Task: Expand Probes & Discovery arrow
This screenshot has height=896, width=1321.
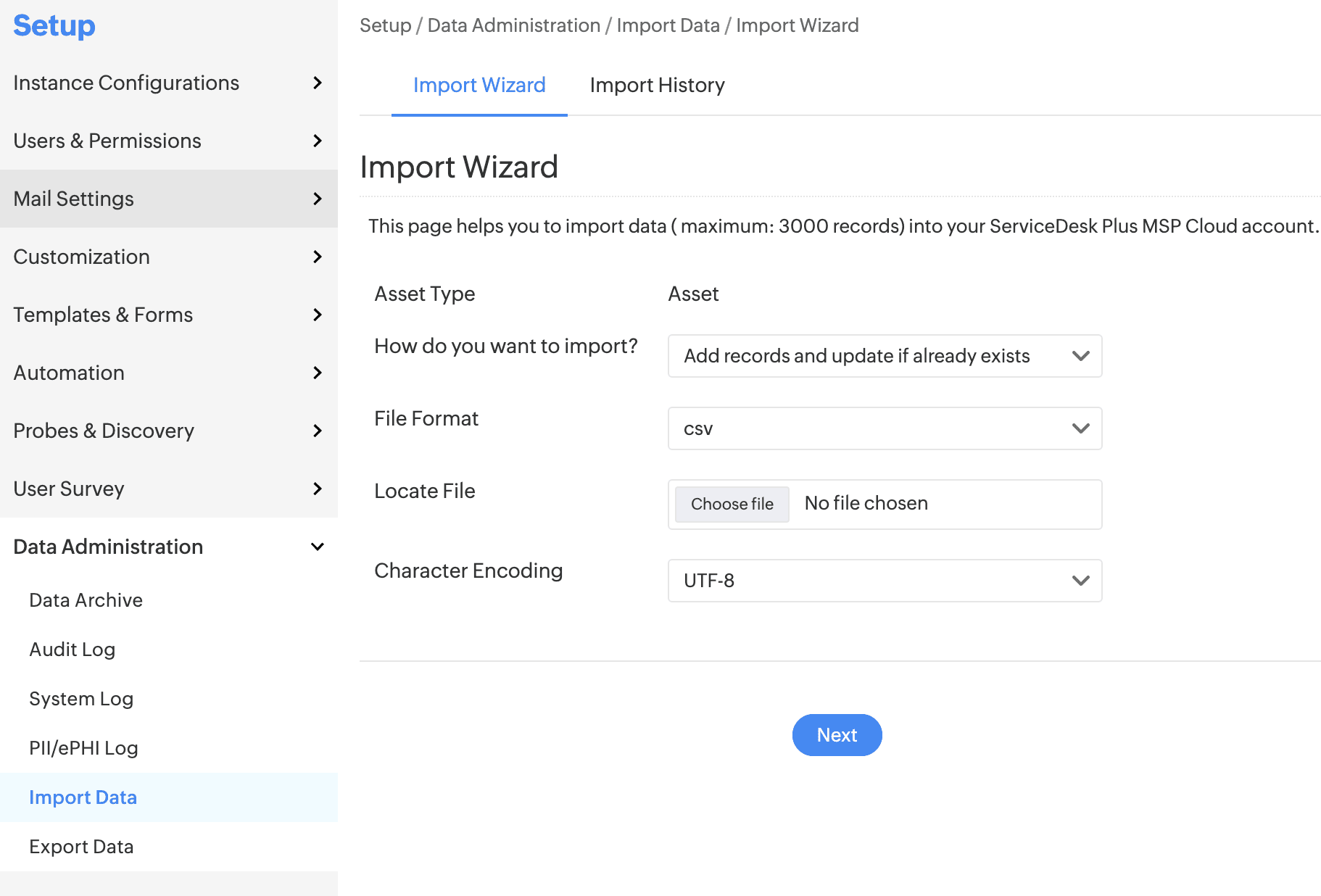Action: [317, 431]
